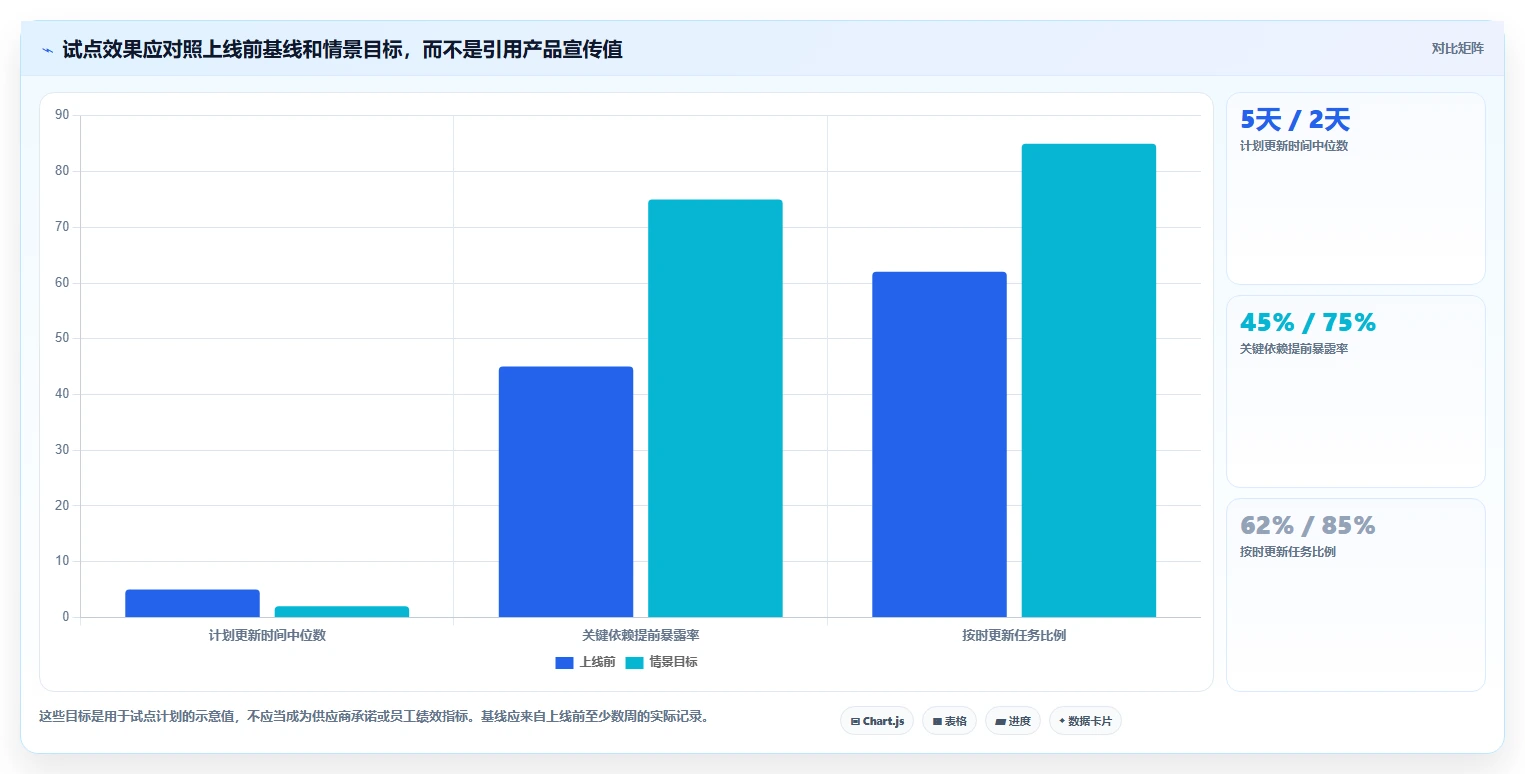This screenshot has width=1525, height=774.
Task: Click the teal 情景目标 bar for 按时更新任务比例
Action: pyautogui.click(x=1088, y=380)
